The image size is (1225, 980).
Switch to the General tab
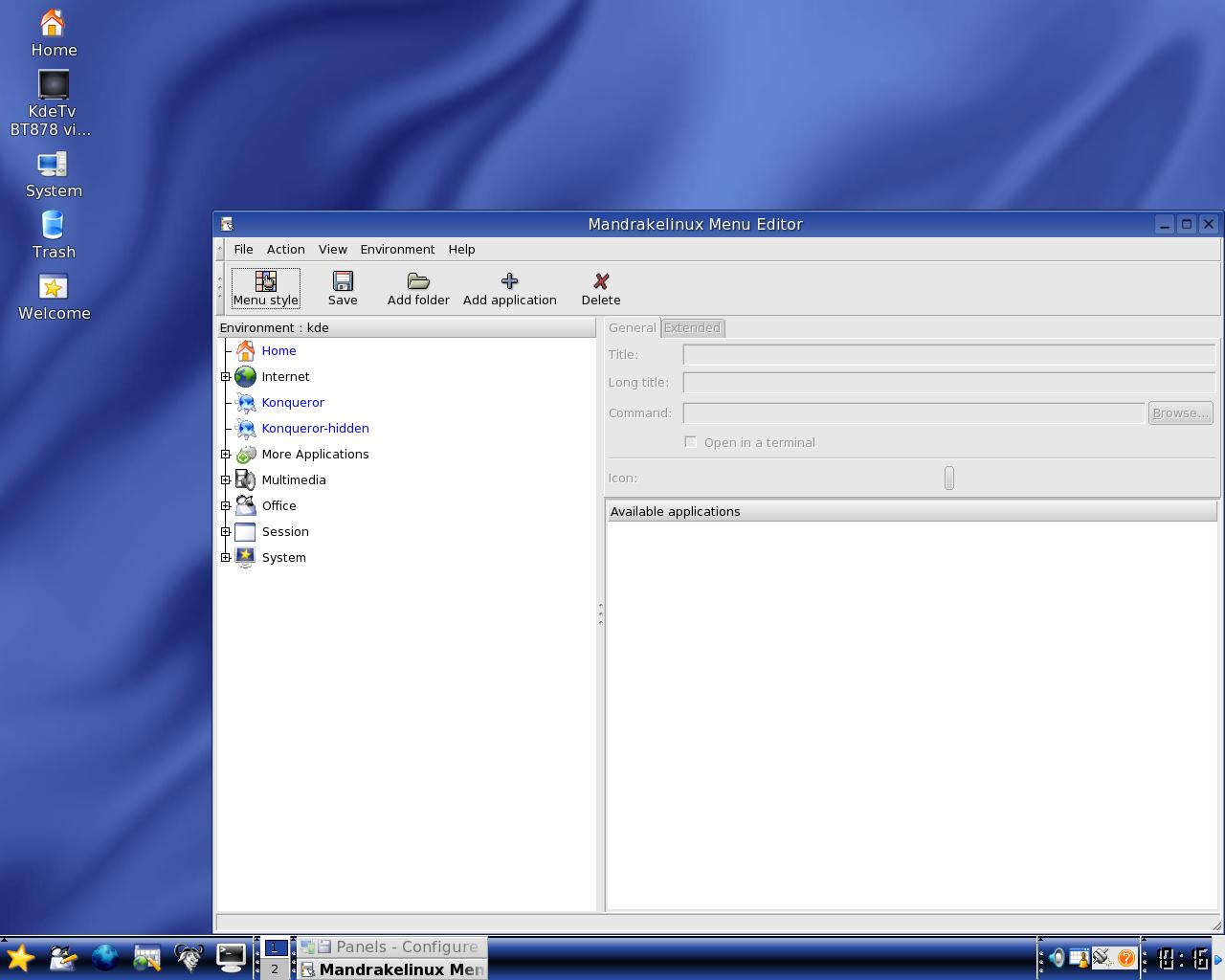tap(632, 327)
